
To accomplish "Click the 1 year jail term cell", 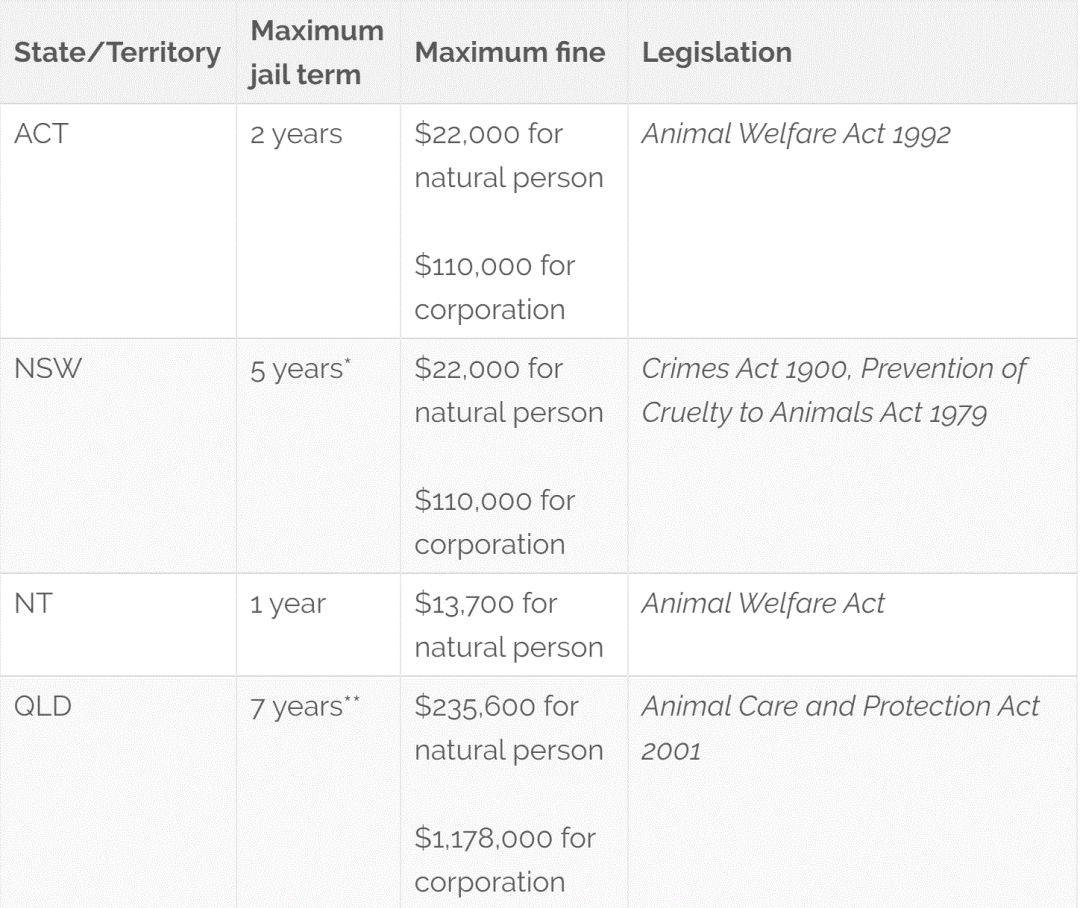I will coord(288,604).
